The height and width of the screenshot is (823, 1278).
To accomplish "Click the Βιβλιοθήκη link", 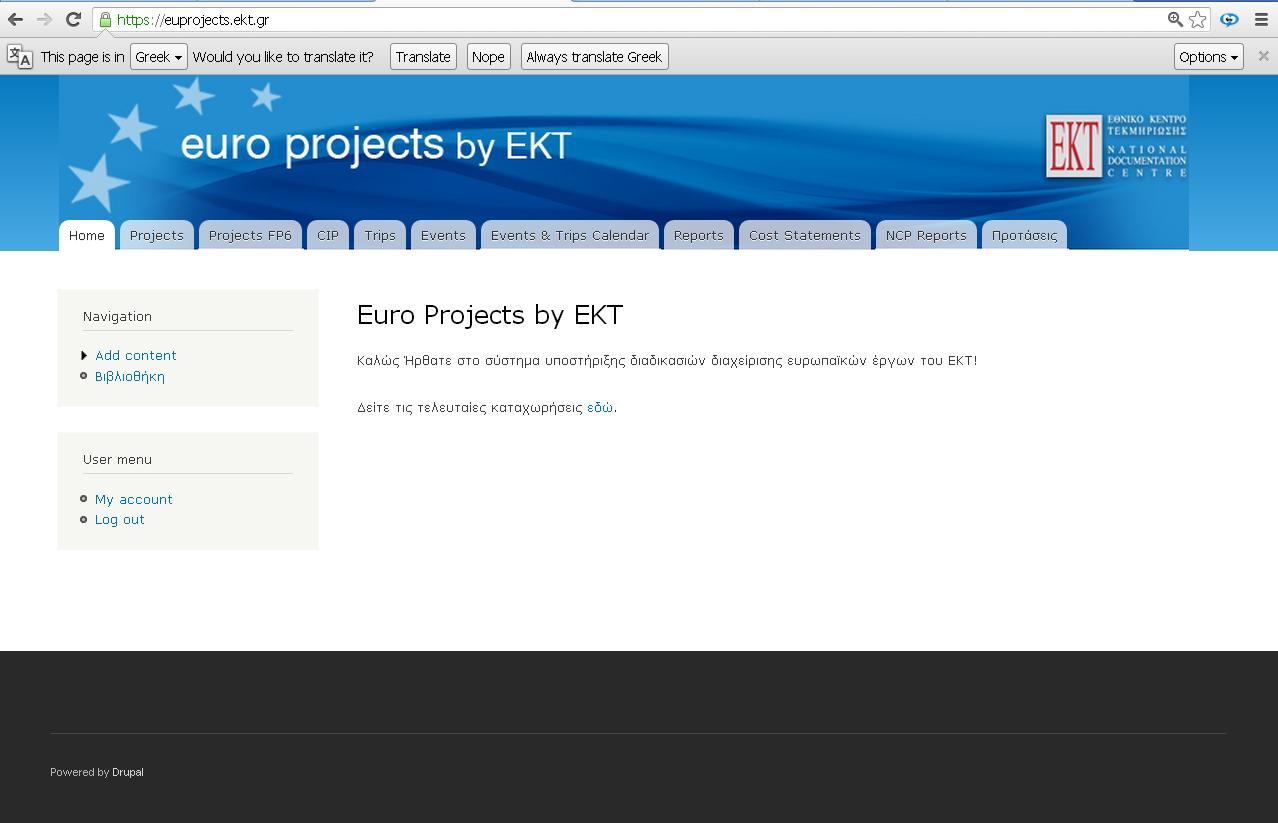I will point(130,376).
